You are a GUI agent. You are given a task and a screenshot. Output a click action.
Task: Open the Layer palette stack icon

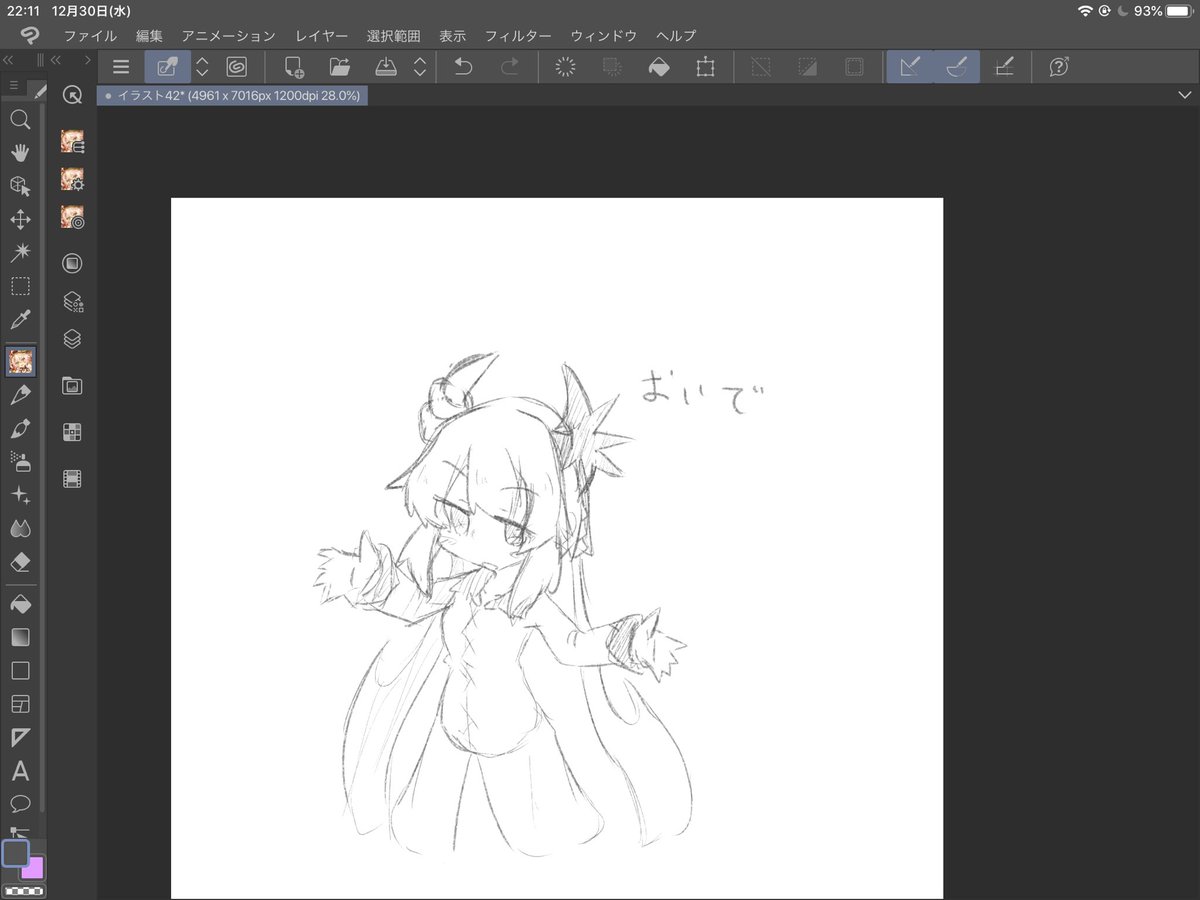coord(72,339)
